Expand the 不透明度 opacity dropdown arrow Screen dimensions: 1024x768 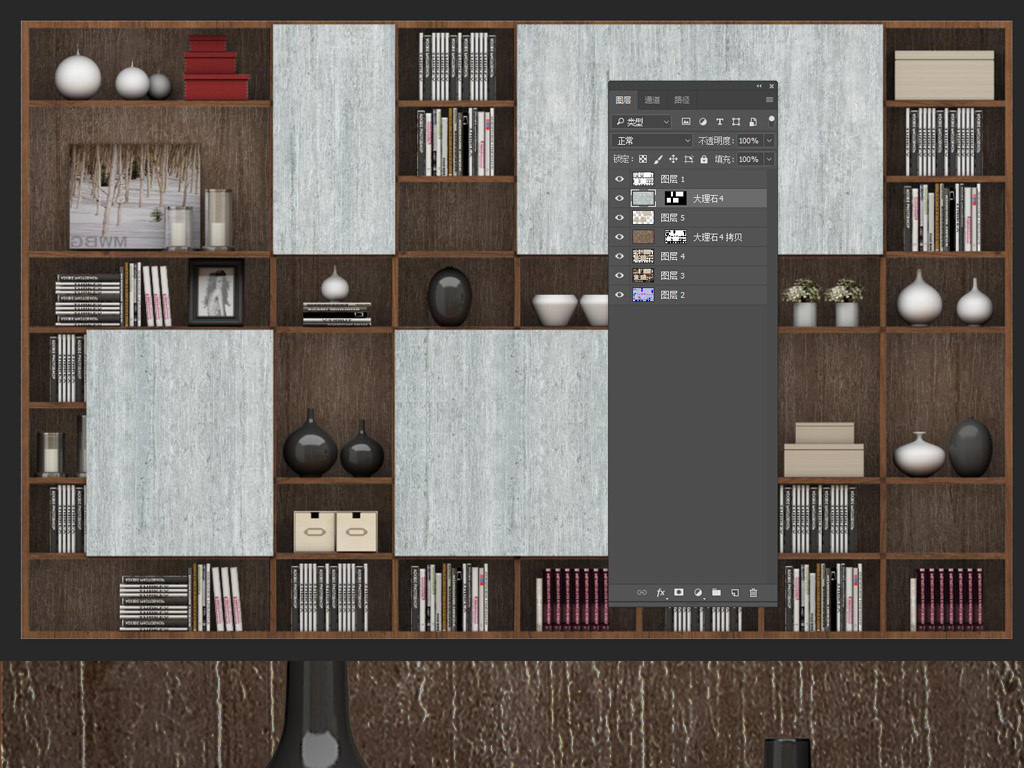coord(768,141)
